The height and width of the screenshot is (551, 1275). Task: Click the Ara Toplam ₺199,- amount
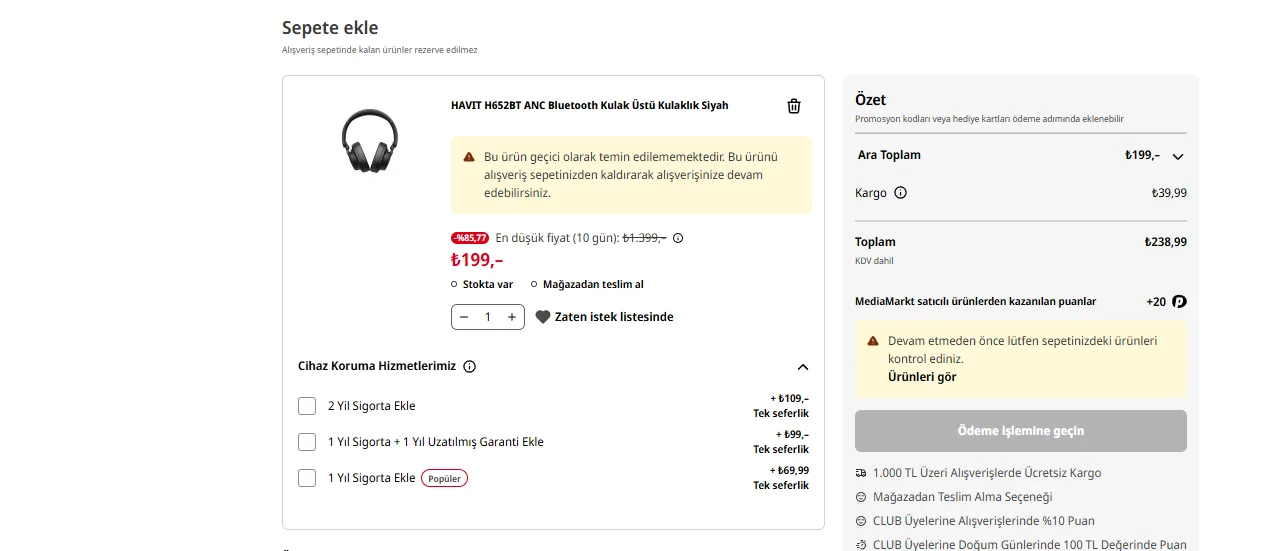pyautogui.click(x=1142, y=155)
